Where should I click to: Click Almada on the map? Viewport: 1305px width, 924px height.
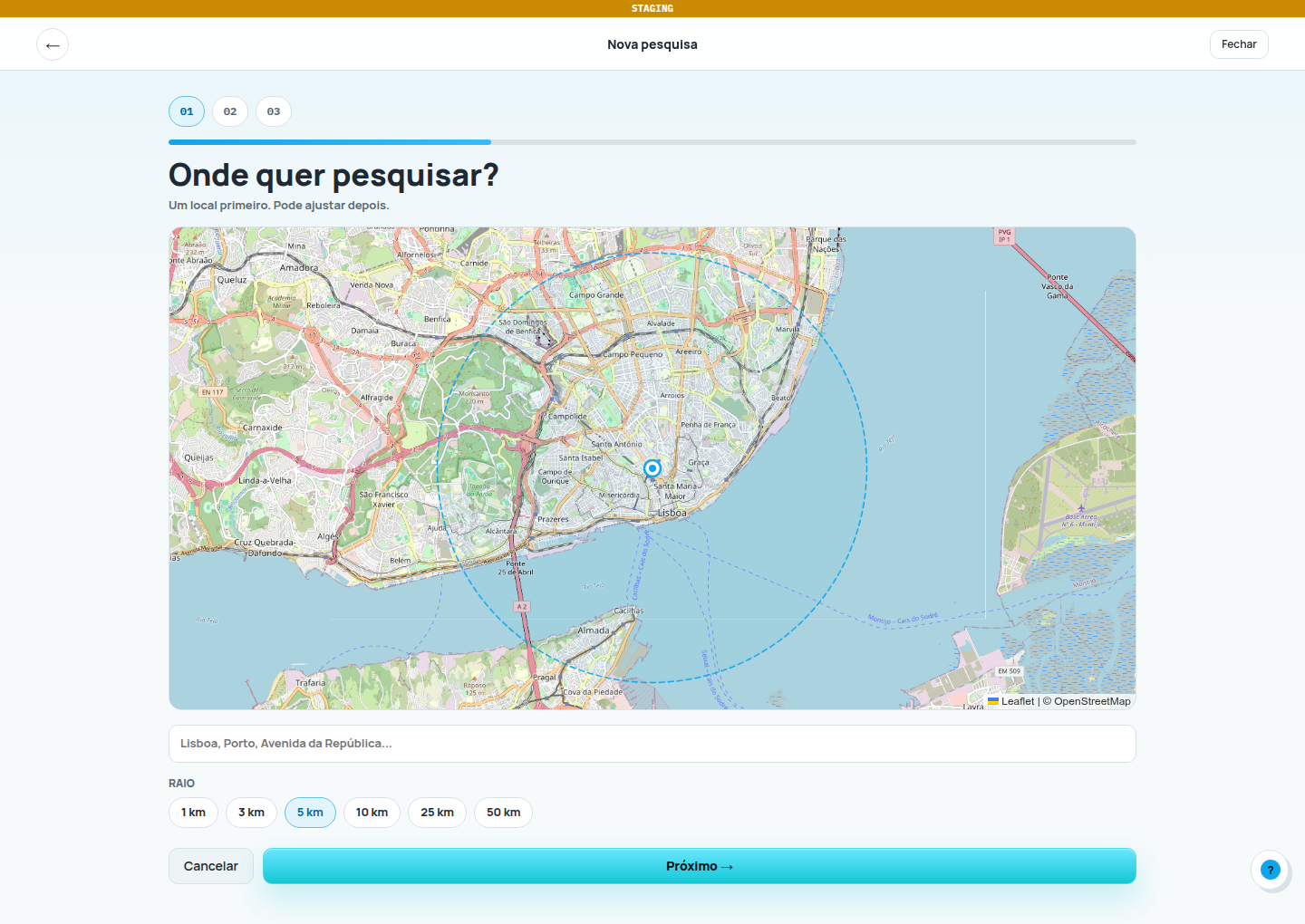(x=594, y=630)
